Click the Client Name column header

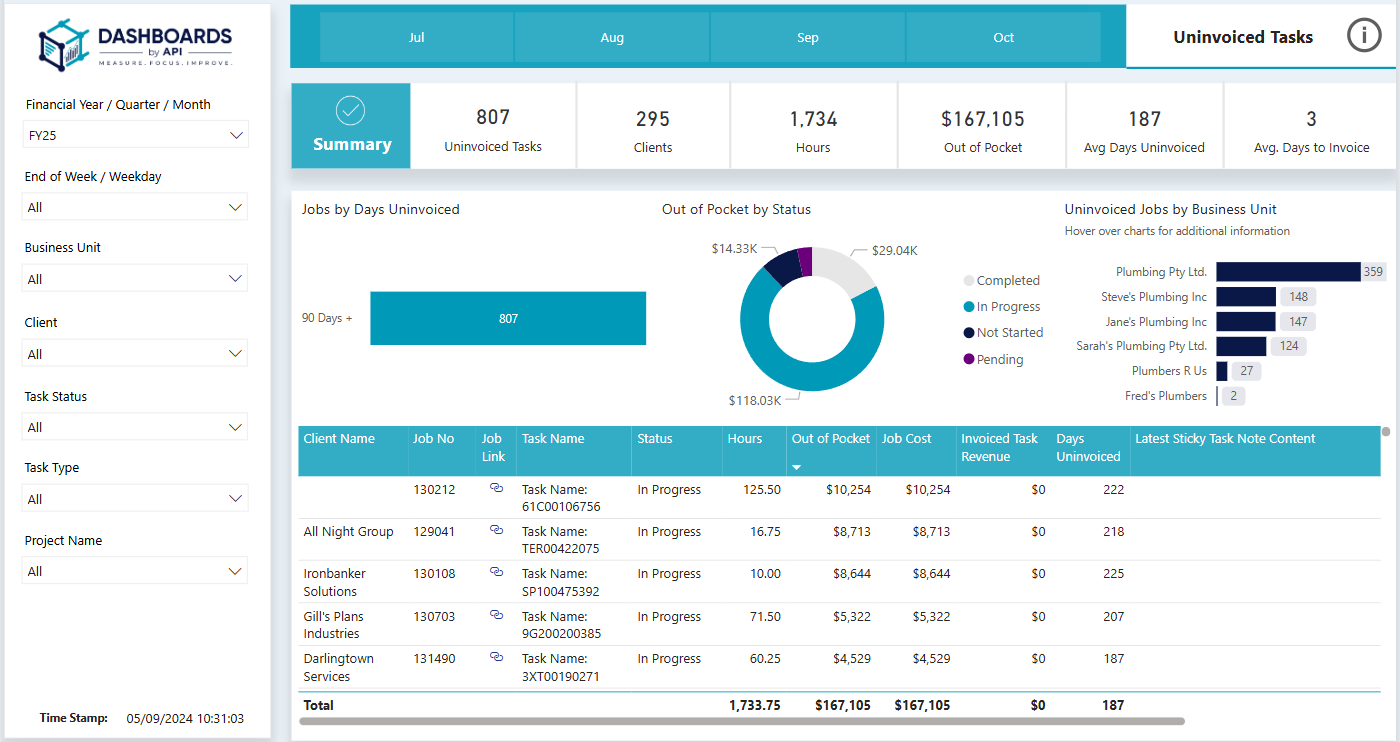pos(340,439)
